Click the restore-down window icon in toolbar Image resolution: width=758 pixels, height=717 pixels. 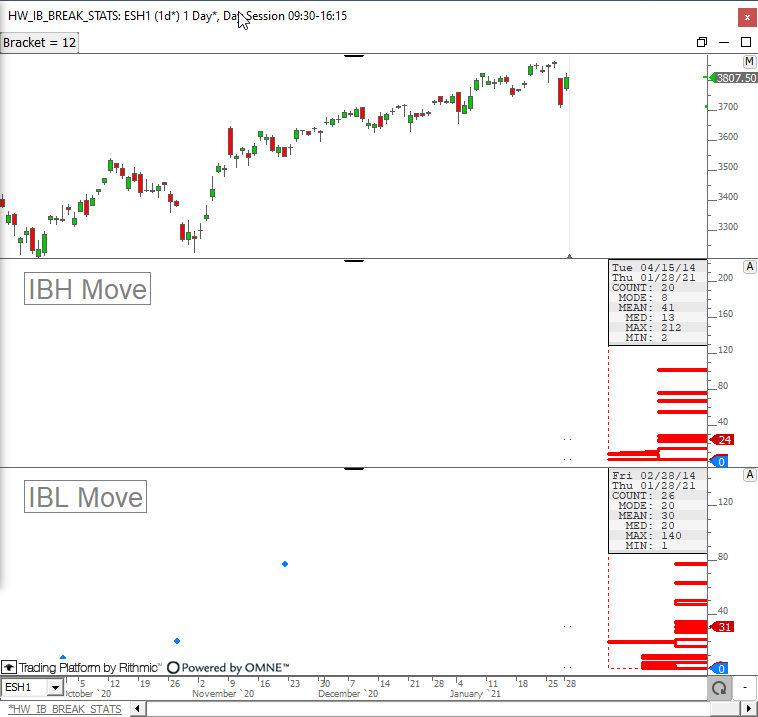702,42
